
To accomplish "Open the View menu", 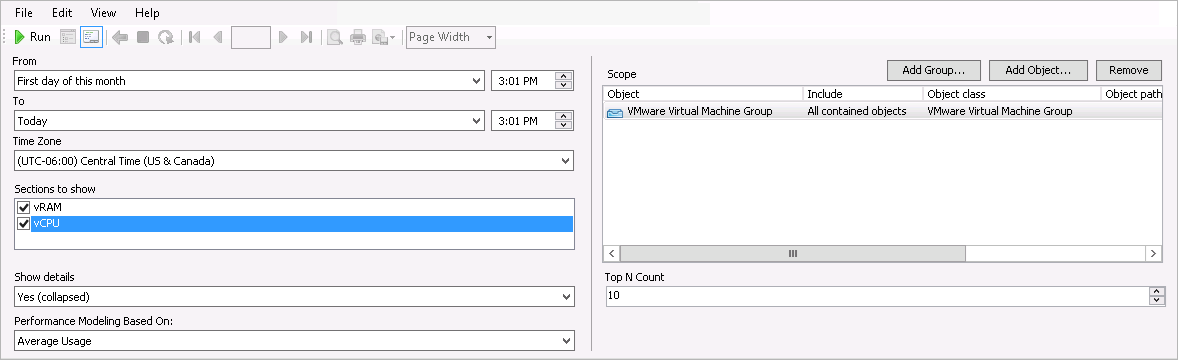I will point(103,13).
